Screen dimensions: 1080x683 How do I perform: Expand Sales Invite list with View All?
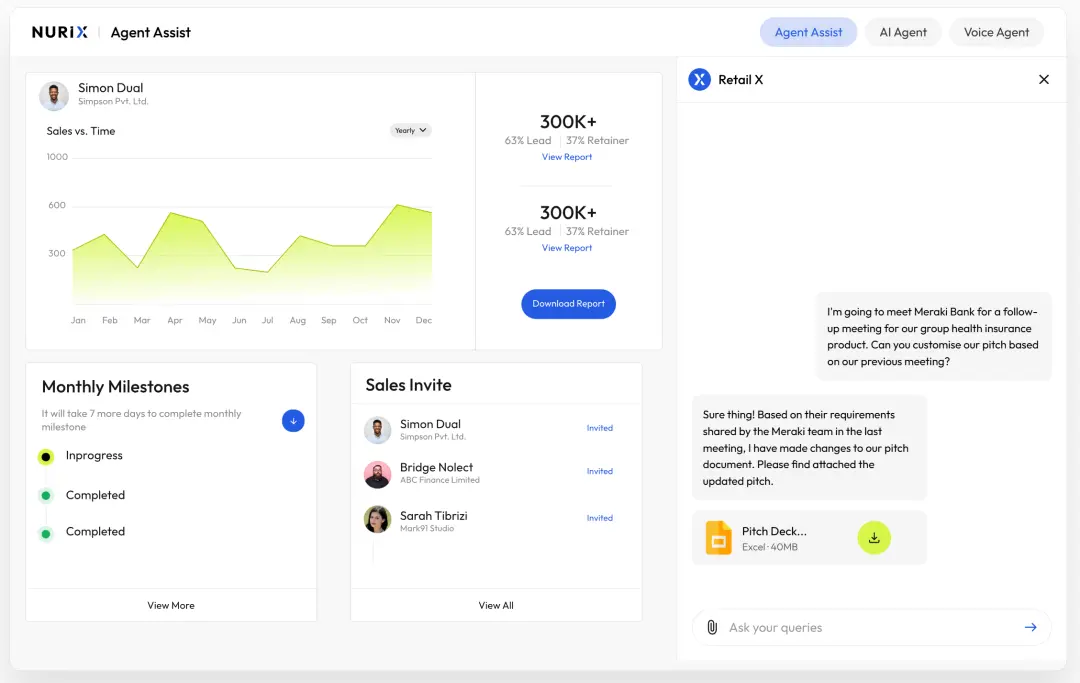click(x=496, y=605)
